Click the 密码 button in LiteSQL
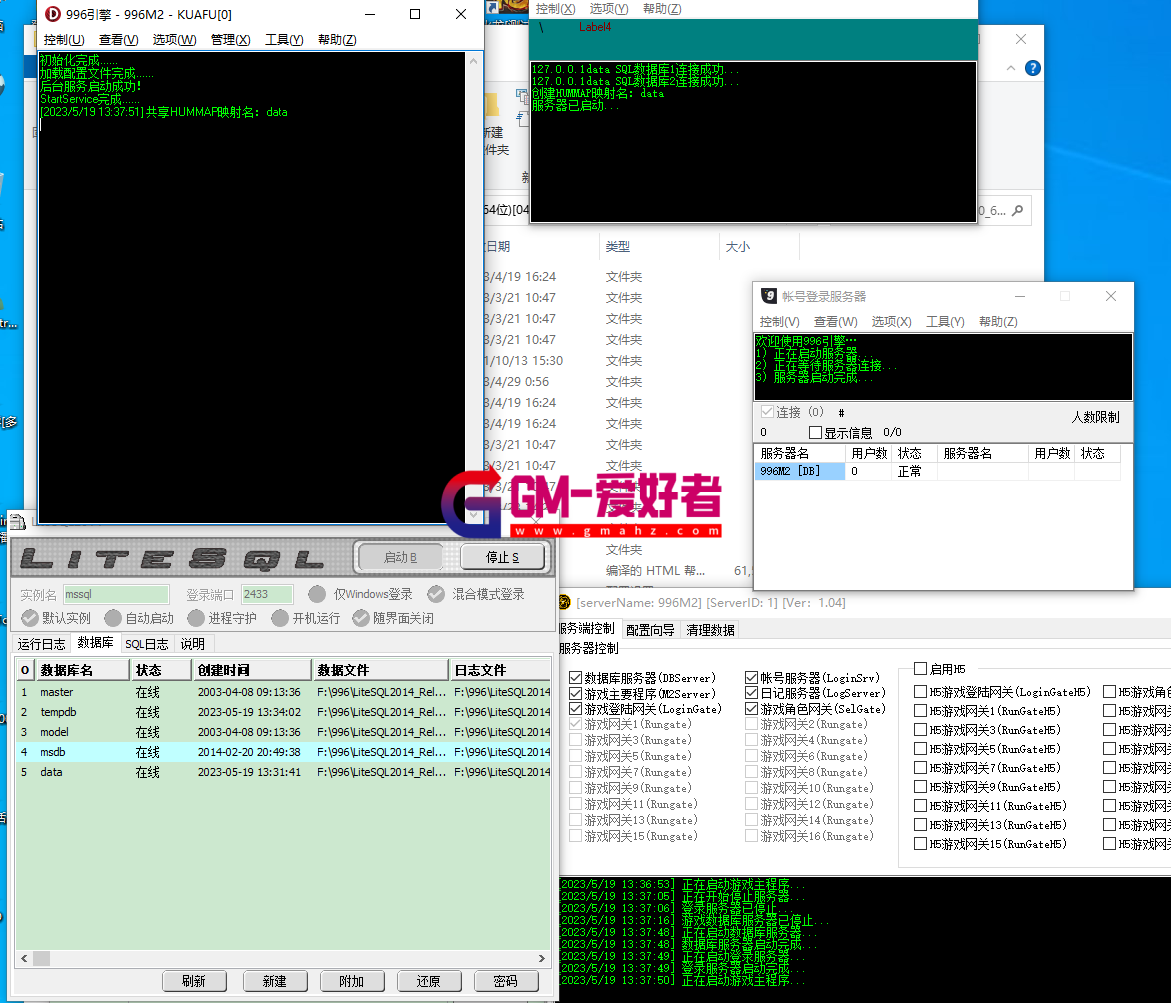Screen dimensions: 1171x1003 click(506, 981)
